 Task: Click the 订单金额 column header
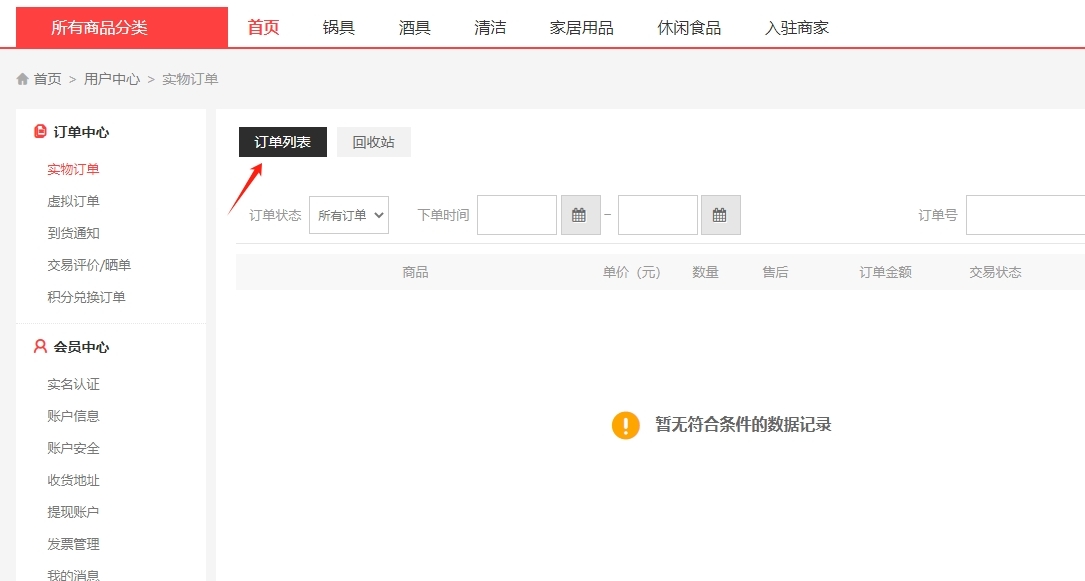[x=886, y=273]
